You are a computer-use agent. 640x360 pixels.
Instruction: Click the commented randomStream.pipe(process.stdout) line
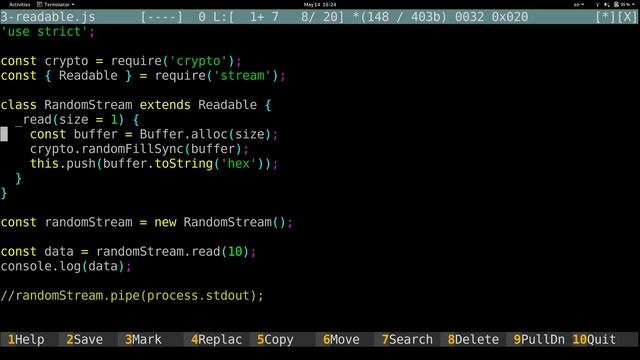click(132, 296)
